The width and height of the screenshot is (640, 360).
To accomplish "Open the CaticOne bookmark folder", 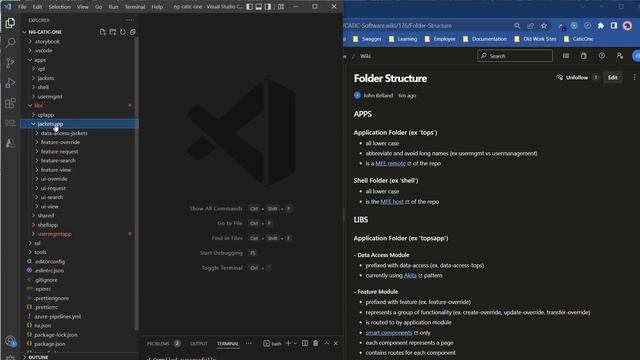I will [x=578, y=39].
